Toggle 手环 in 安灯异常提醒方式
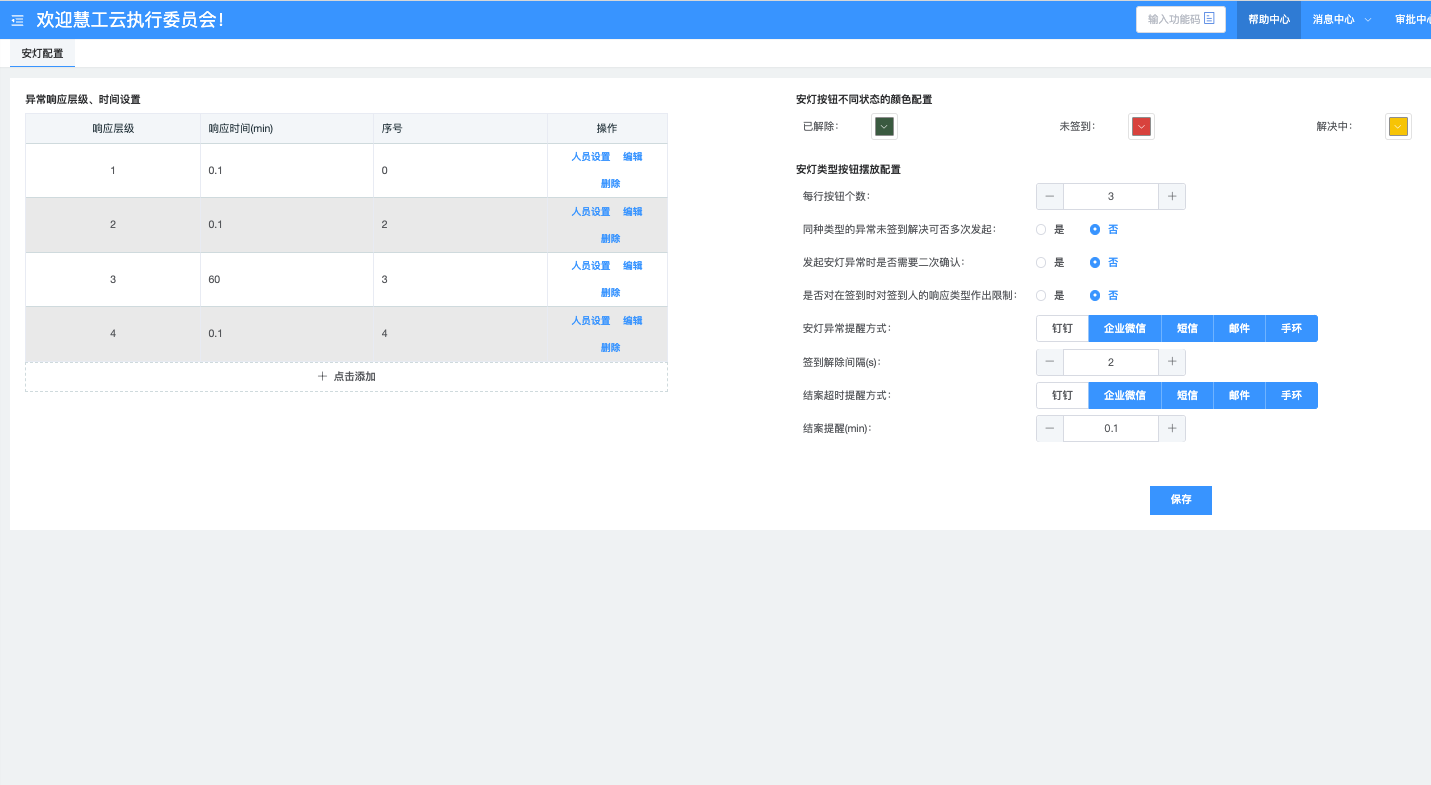 pos(1292,328)
